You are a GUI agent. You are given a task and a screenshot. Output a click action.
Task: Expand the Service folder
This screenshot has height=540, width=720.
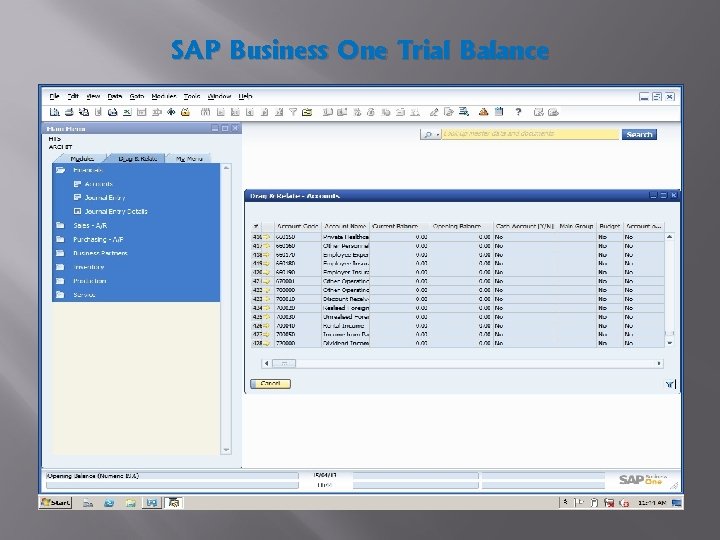tap(61, 295)
